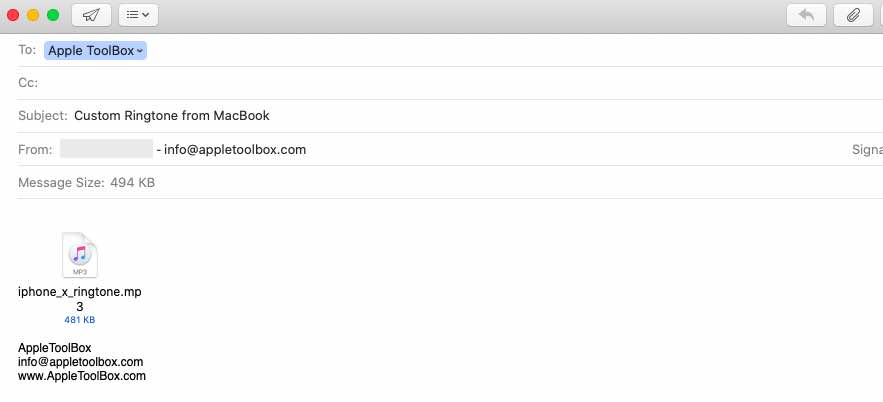Open the www.AppleToolBox.com signature link
Viewport: 883px width, 402px height.
82,376
